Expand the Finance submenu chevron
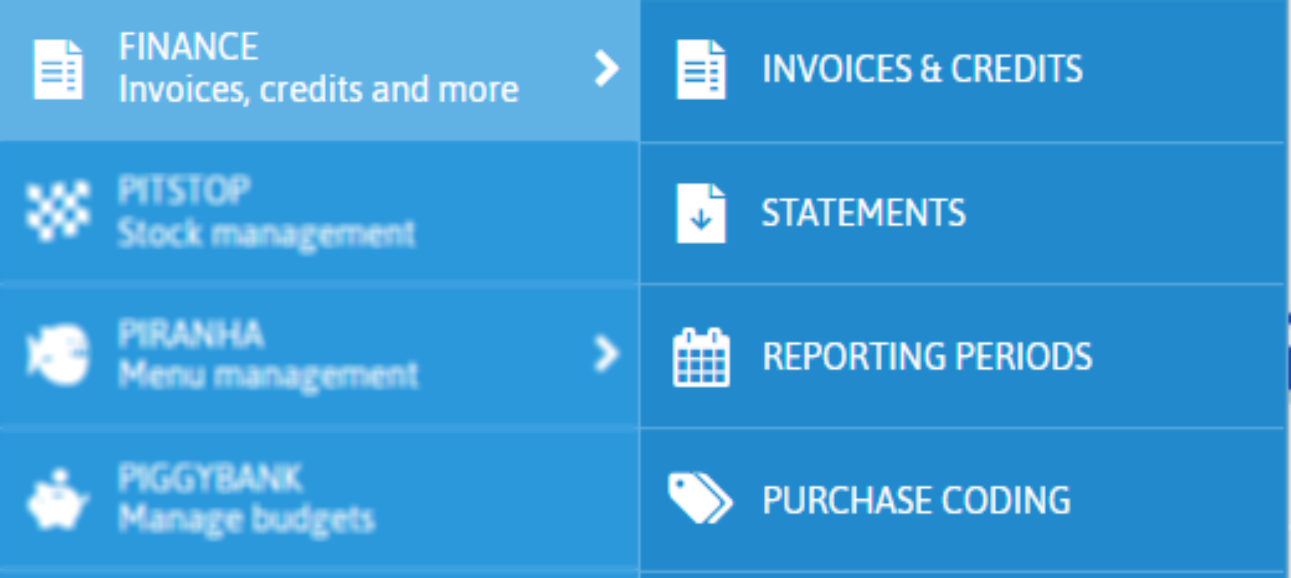The height and width of the screenshot is (578, 1291). tap(606, 69)
